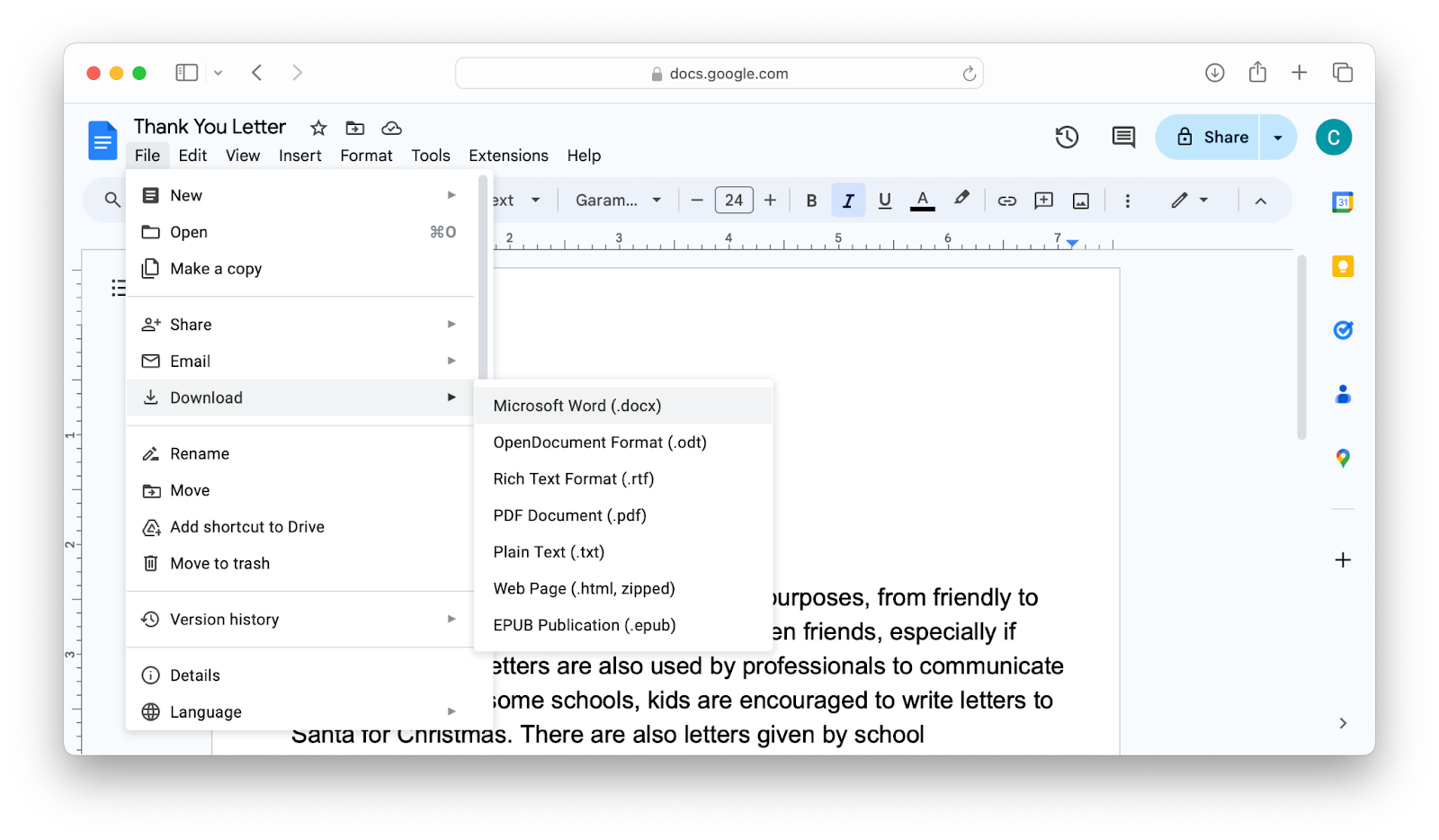Disable italic formatting
The height and width of the screenshot is (840, 1439).
point(847,200)
